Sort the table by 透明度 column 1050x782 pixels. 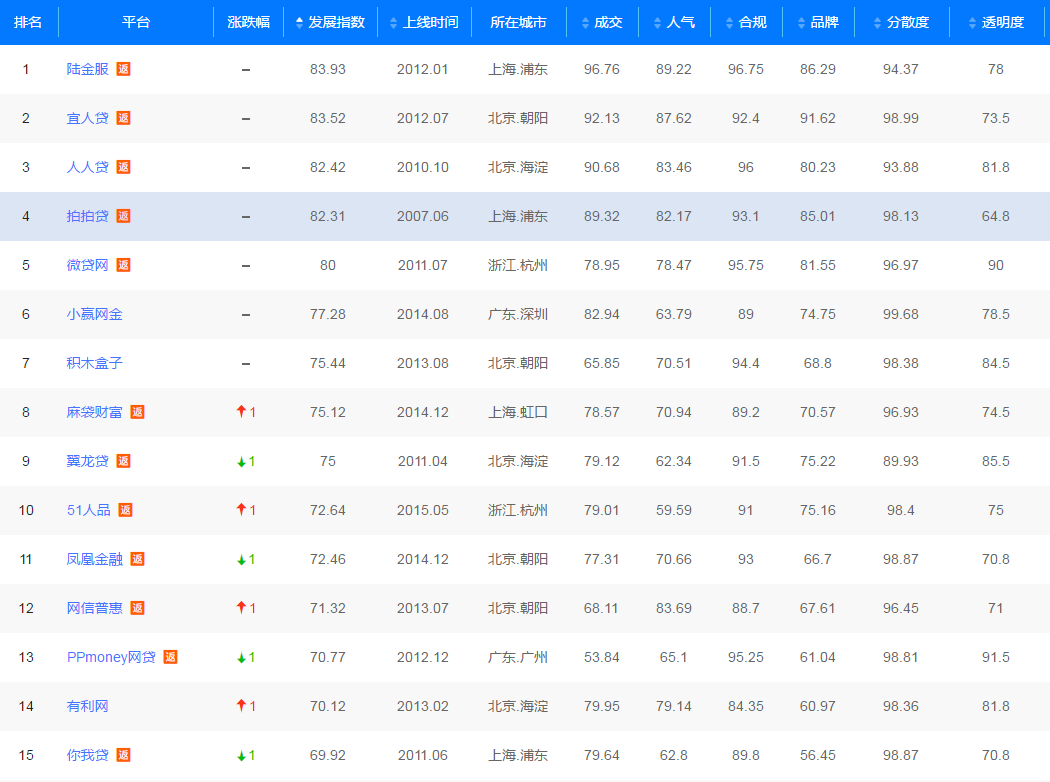[995, 22]
